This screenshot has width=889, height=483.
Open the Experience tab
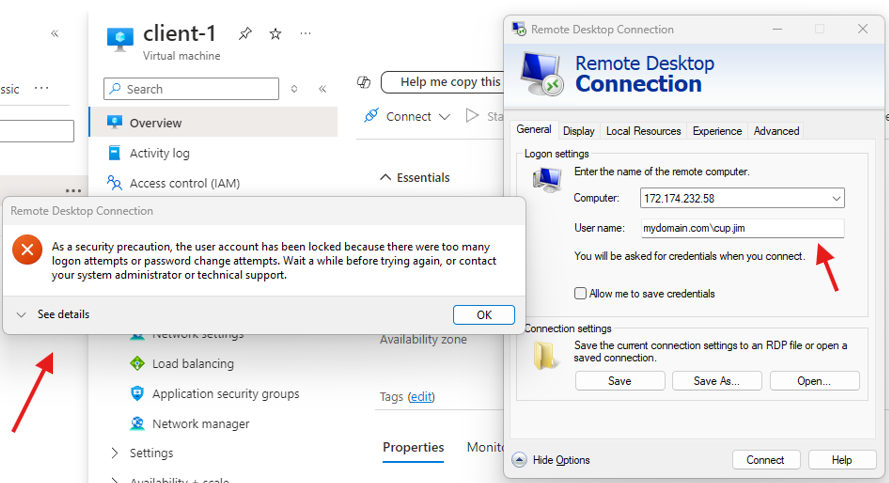717,131
